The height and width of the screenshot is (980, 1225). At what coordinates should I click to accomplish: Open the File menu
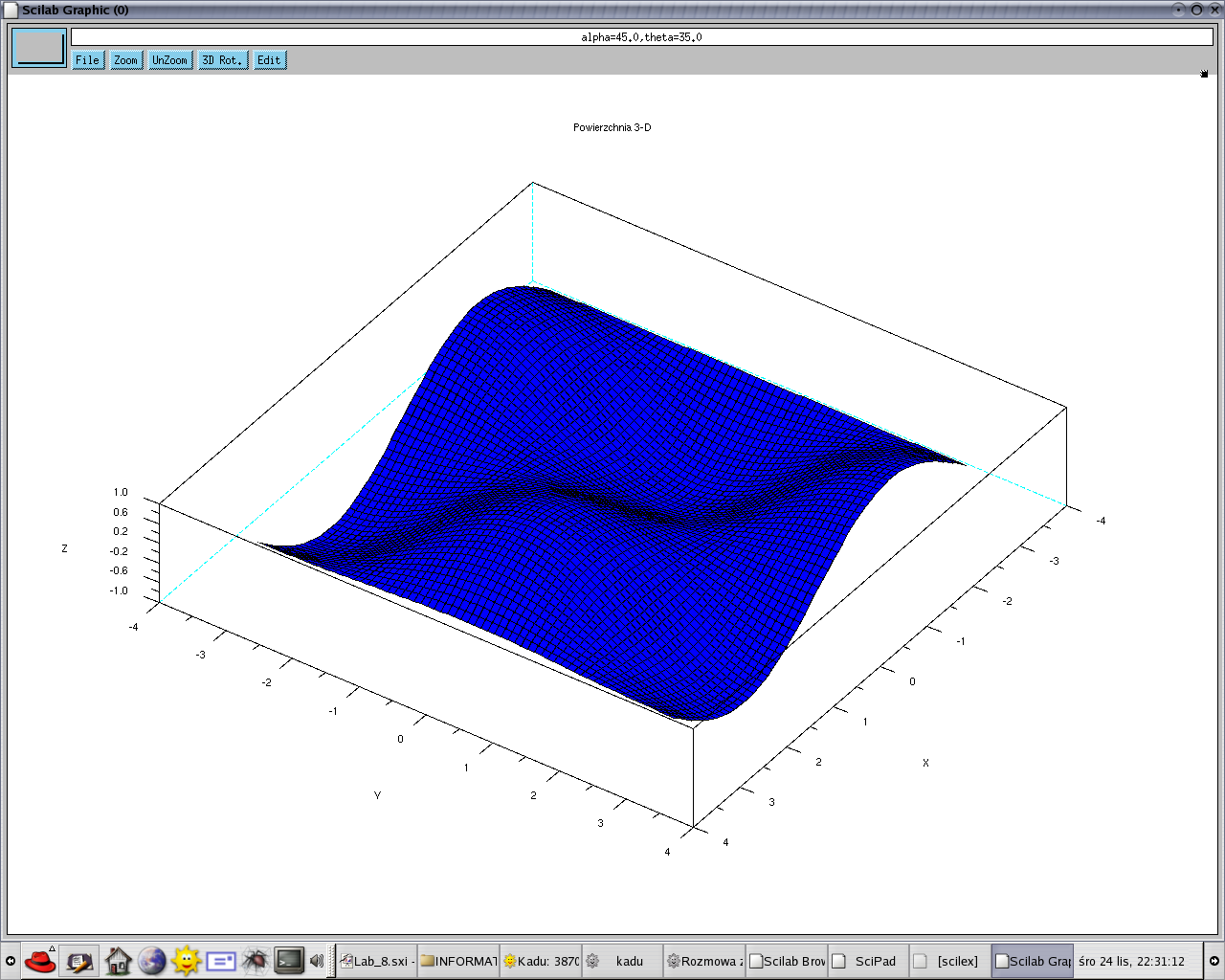click(x=88, y=60)
